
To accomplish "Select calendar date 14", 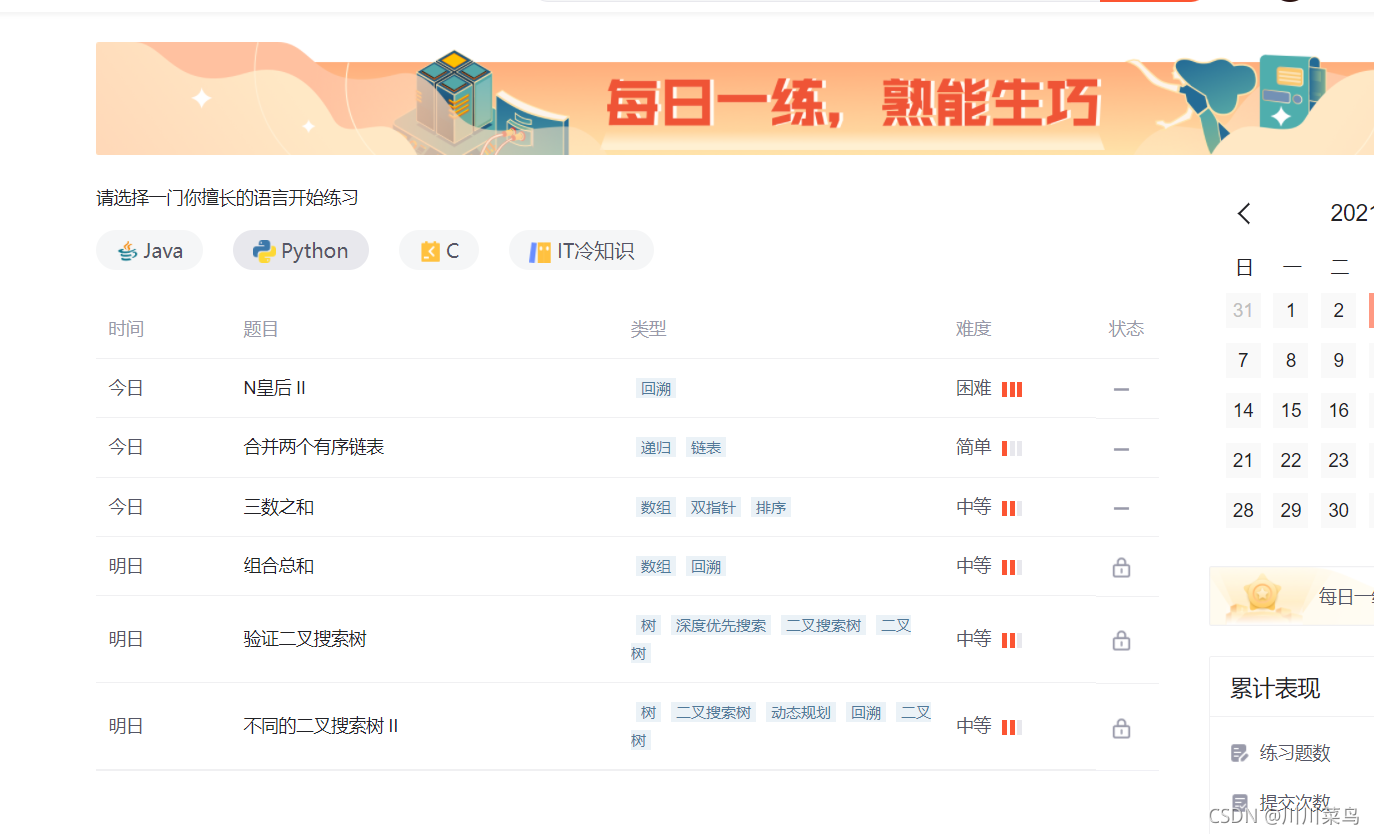I will tap(1243, 410).
